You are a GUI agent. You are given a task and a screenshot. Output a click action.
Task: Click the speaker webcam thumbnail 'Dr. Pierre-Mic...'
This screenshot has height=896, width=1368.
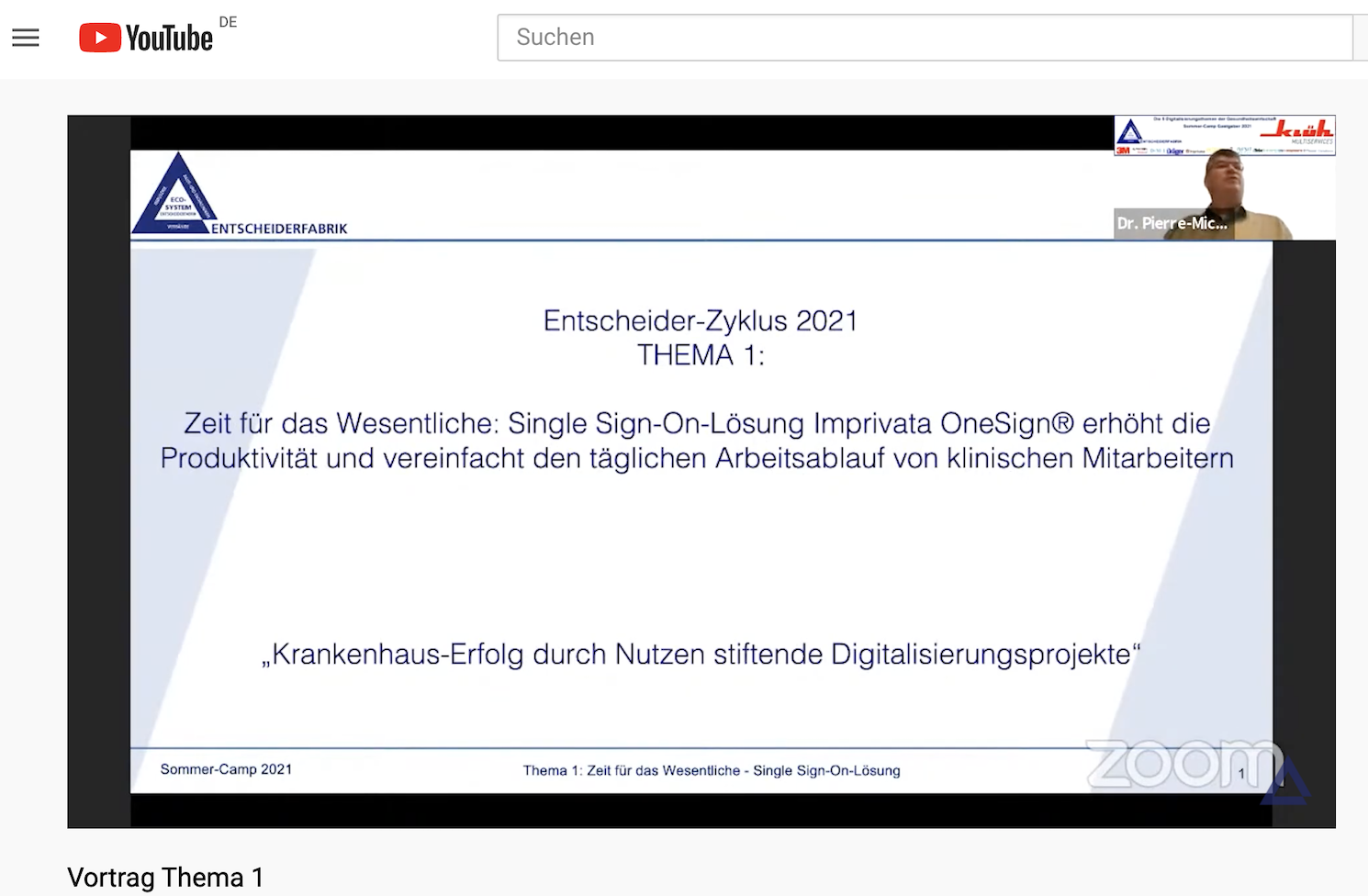(1224, 178)
